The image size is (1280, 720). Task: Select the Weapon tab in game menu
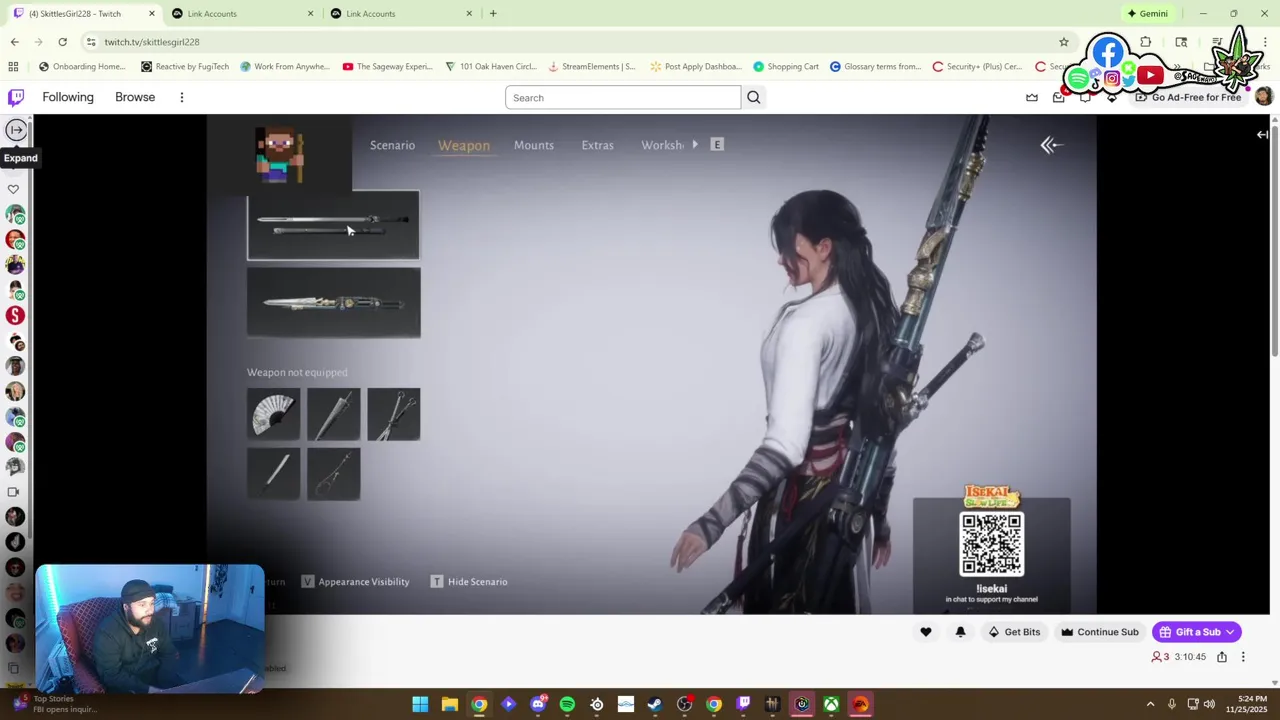tap(464, 145)
